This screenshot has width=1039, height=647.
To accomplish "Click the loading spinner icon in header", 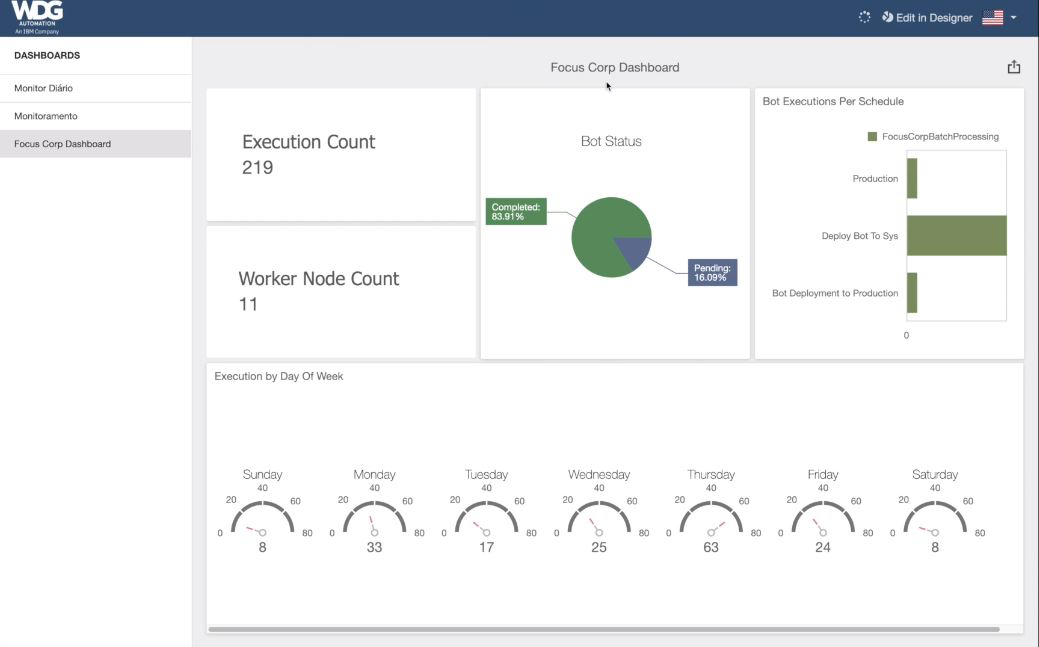I will [864, 17].
